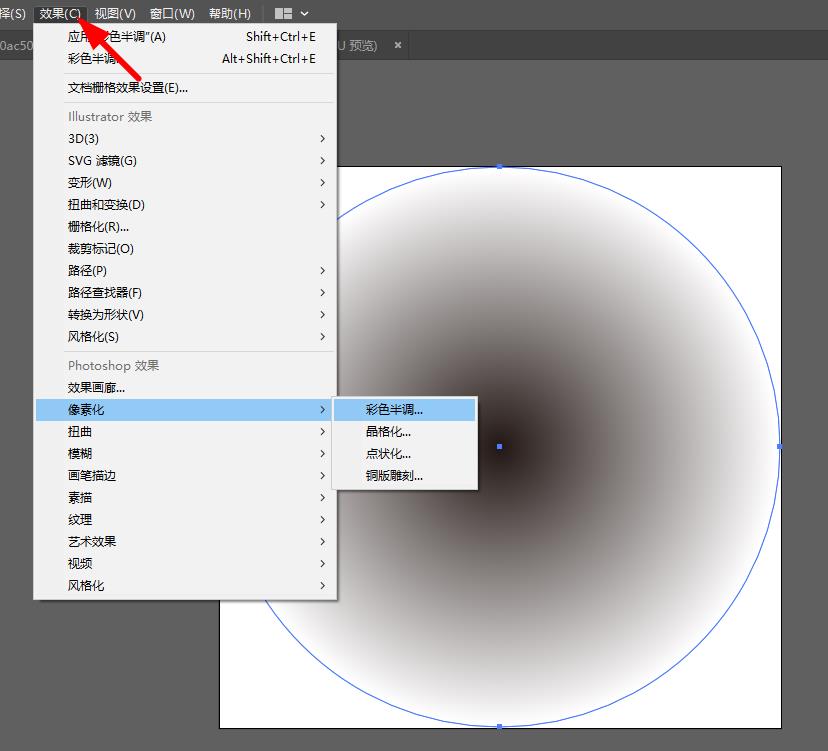The image size is (828, 751).
Task: Expand the 路径(P) submenu
Action: click(x=185, y=270)
